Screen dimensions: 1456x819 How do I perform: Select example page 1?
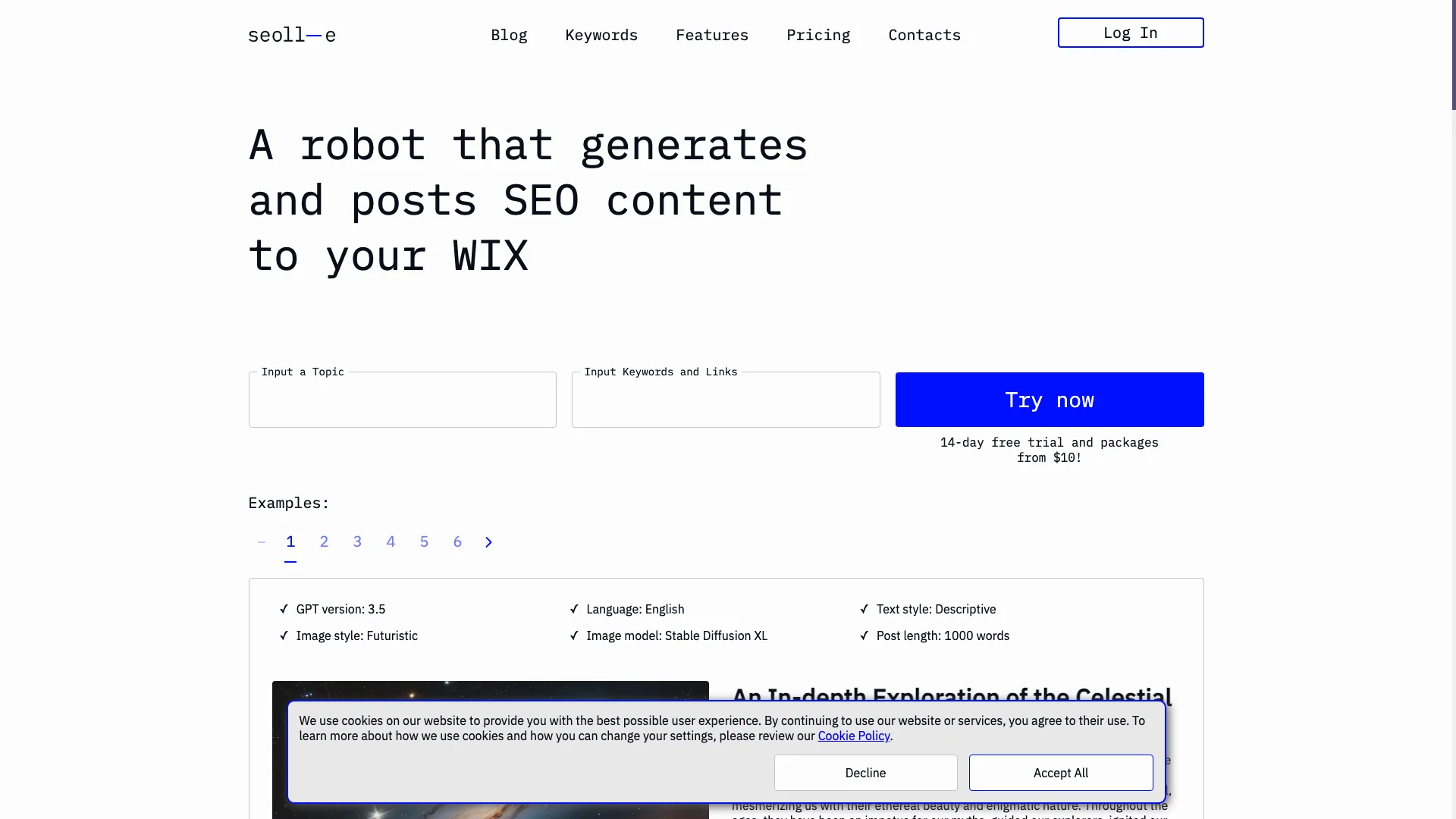click(x=290, y=541)
